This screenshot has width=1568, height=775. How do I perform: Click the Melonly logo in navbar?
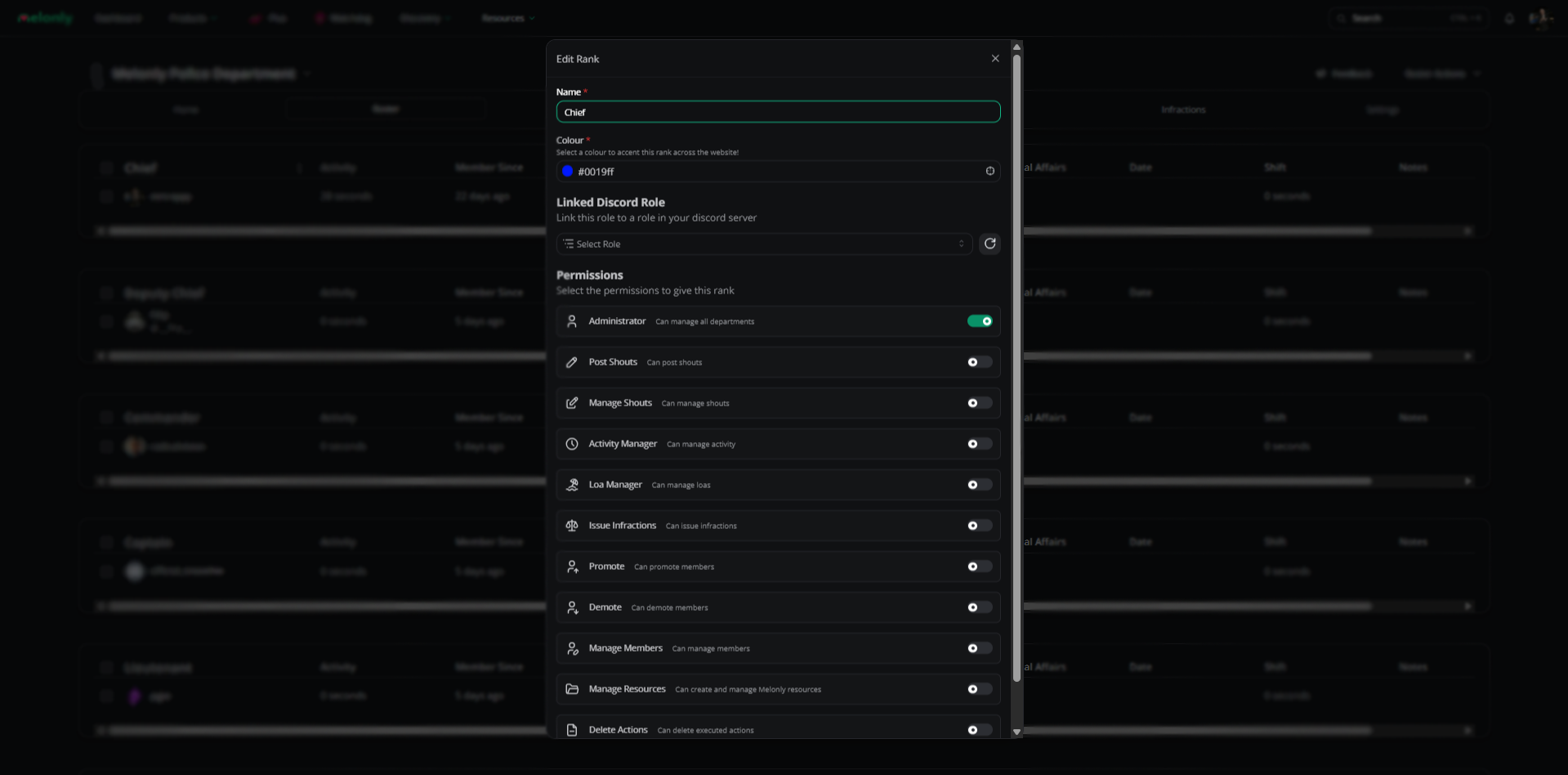coord(45,18)
